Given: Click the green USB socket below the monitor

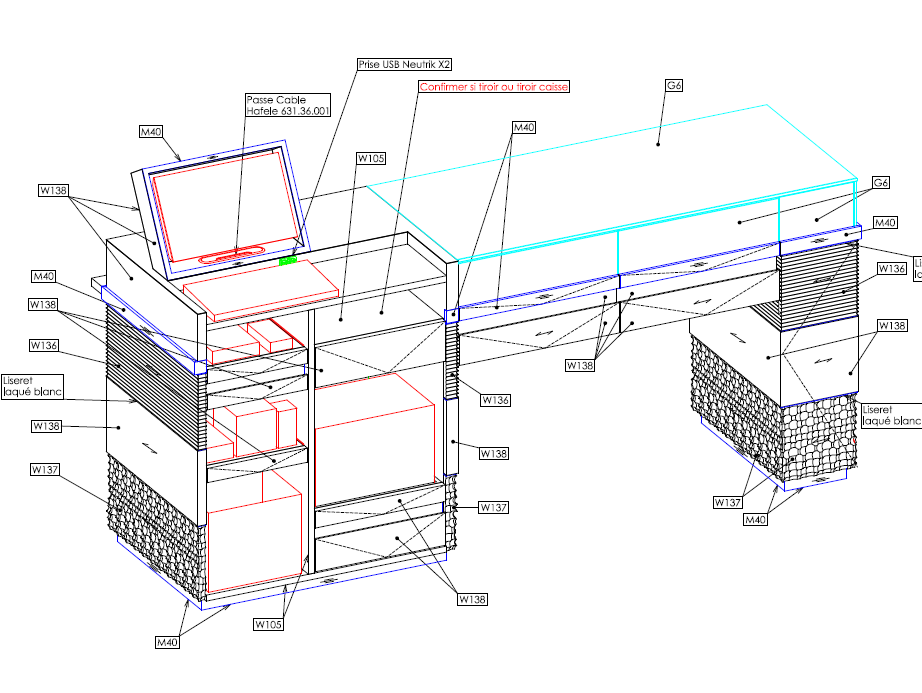Looking at the screenshot, I should tap(289, 261).
